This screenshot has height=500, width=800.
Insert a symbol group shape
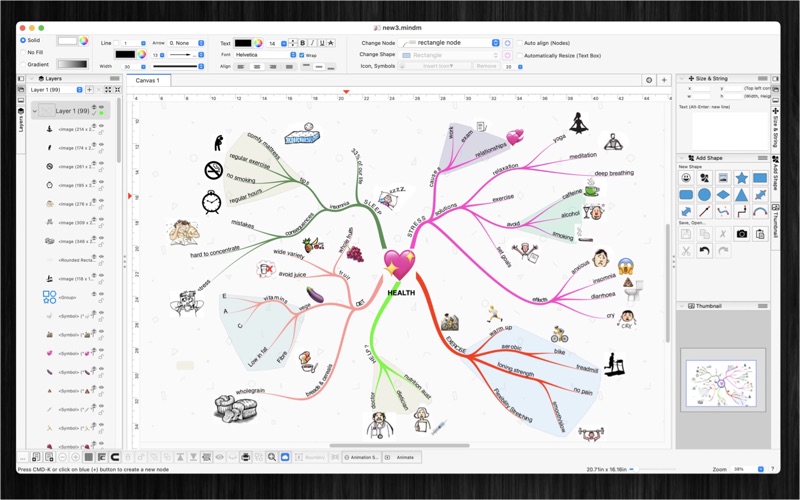705,178
